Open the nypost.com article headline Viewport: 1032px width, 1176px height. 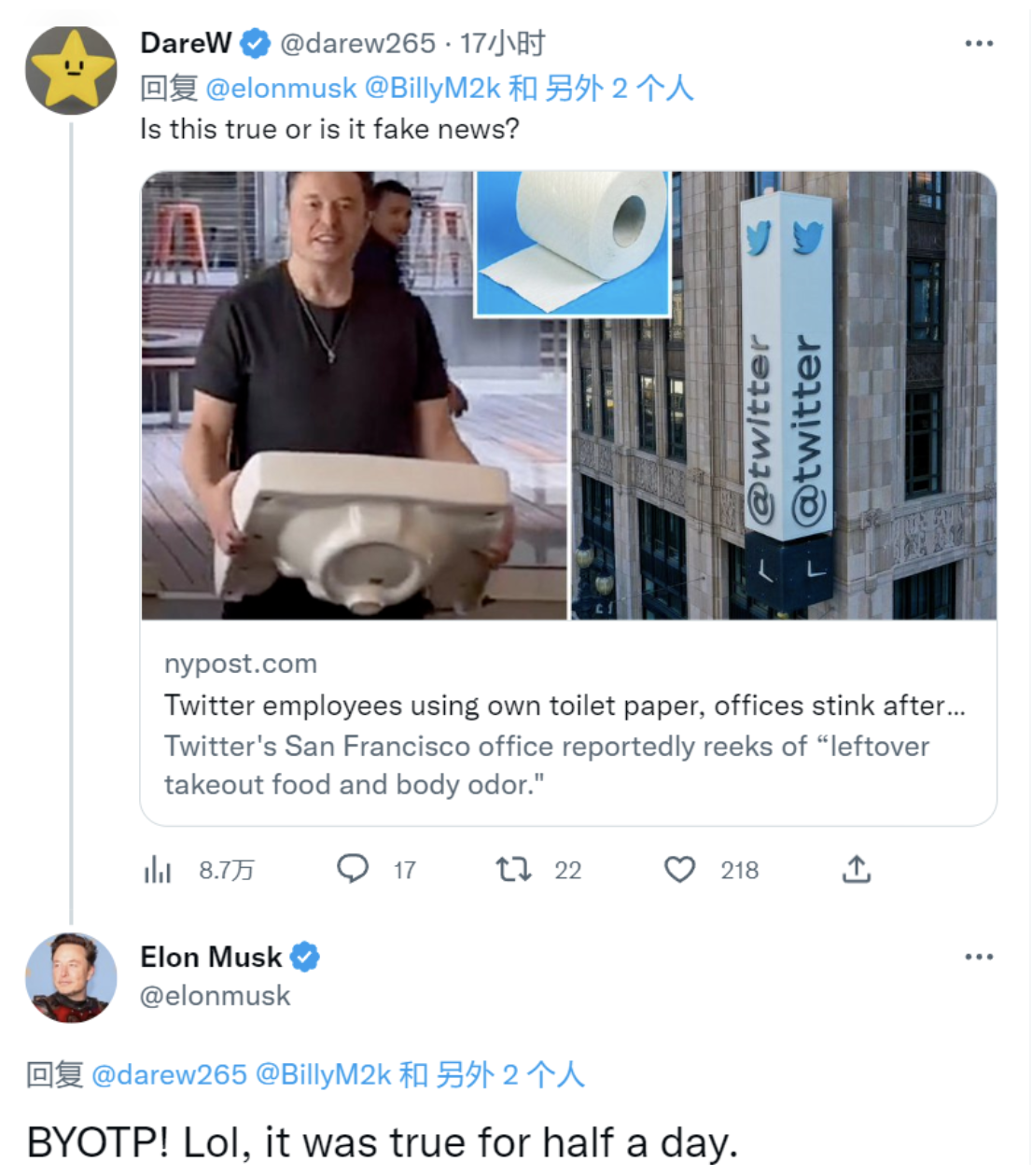565,706
